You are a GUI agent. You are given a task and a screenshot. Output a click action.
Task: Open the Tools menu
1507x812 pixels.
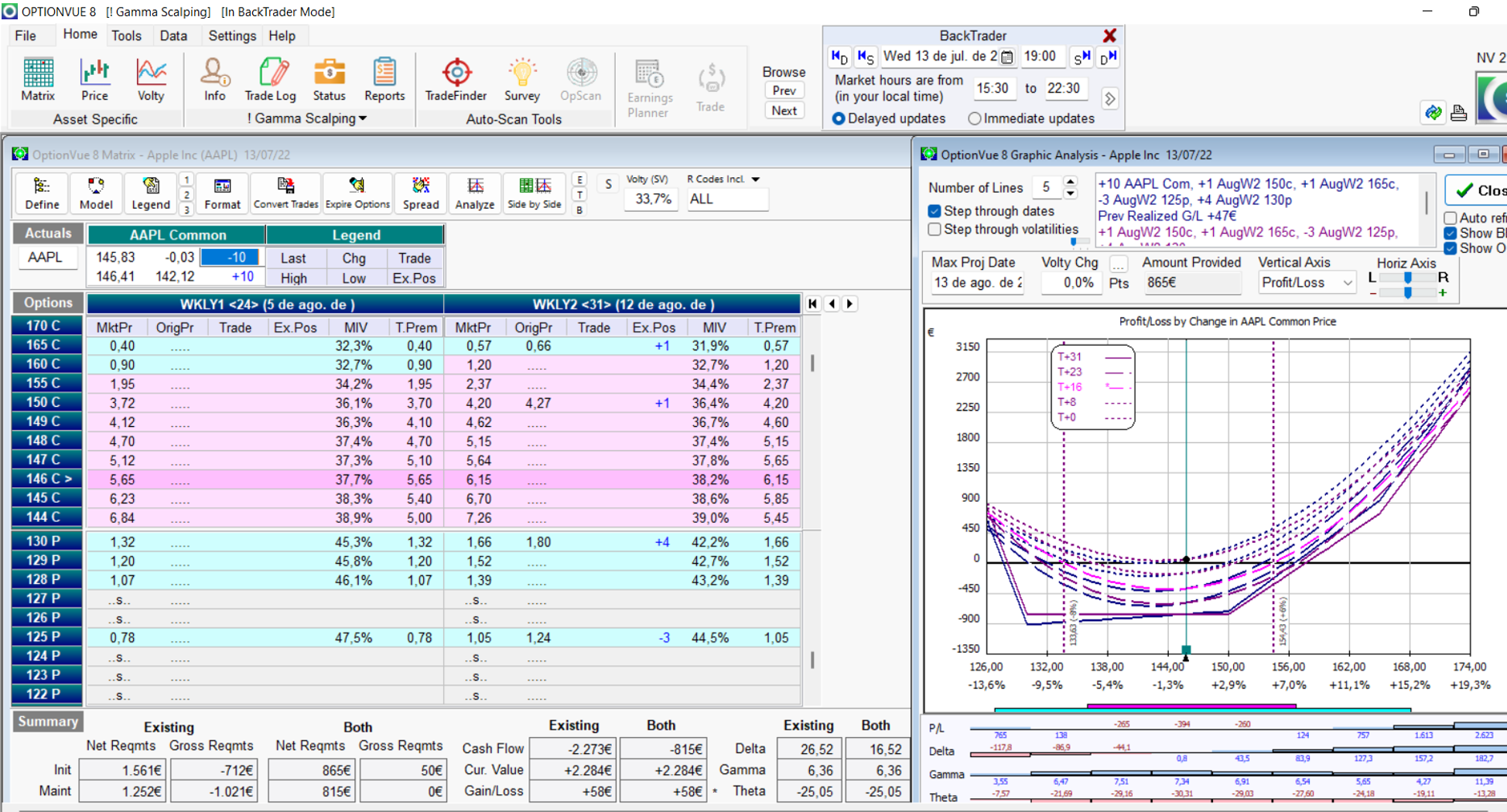tap(126, 36)
